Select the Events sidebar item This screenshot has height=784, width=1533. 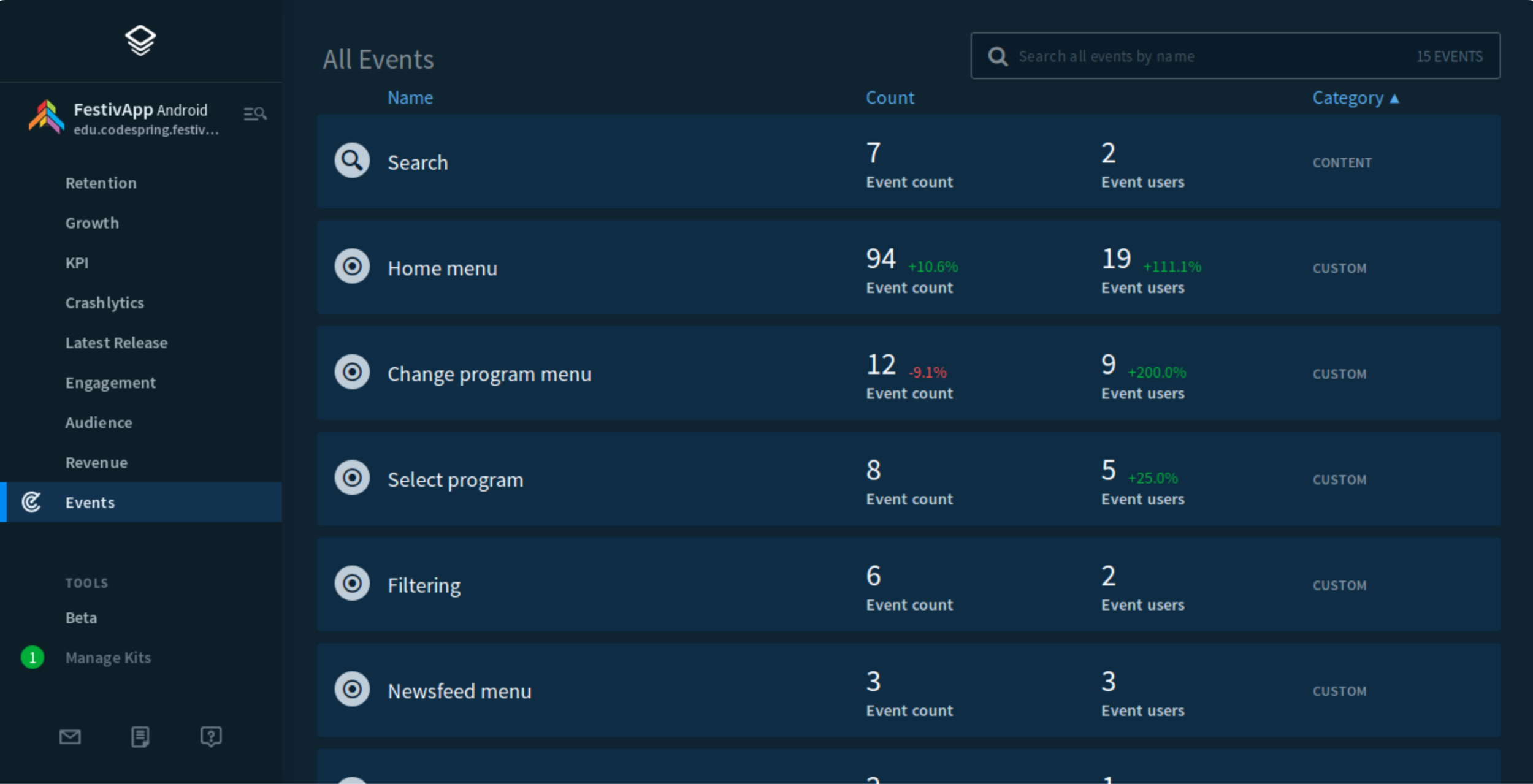tap(90, 503)
